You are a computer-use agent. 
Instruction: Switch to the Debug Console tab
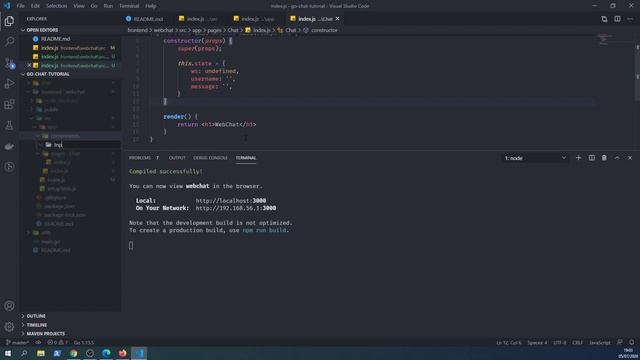(210, 158)
